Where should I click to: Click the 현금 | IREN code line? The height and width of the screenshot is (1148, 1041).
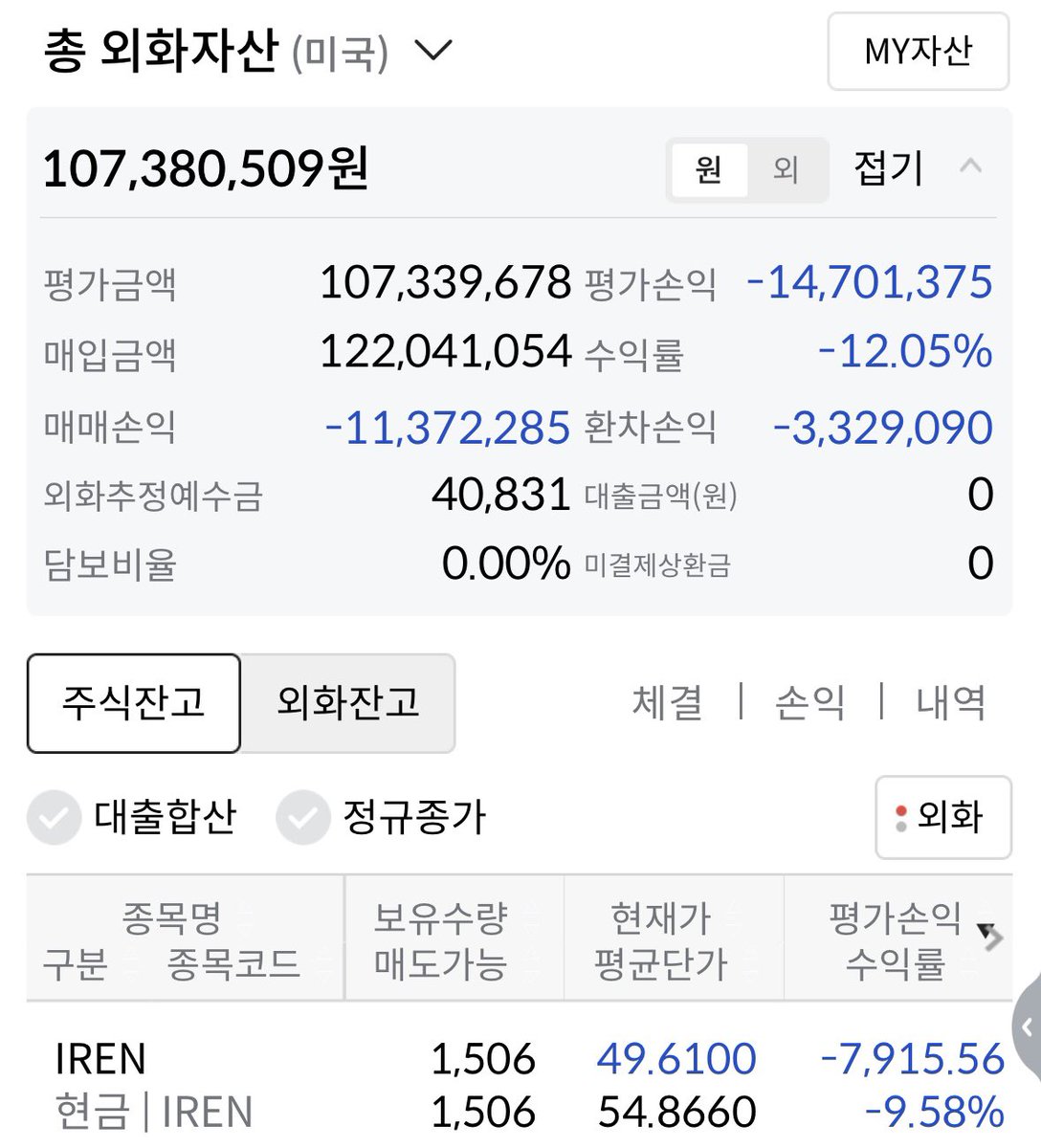(x=154, y=1112)
